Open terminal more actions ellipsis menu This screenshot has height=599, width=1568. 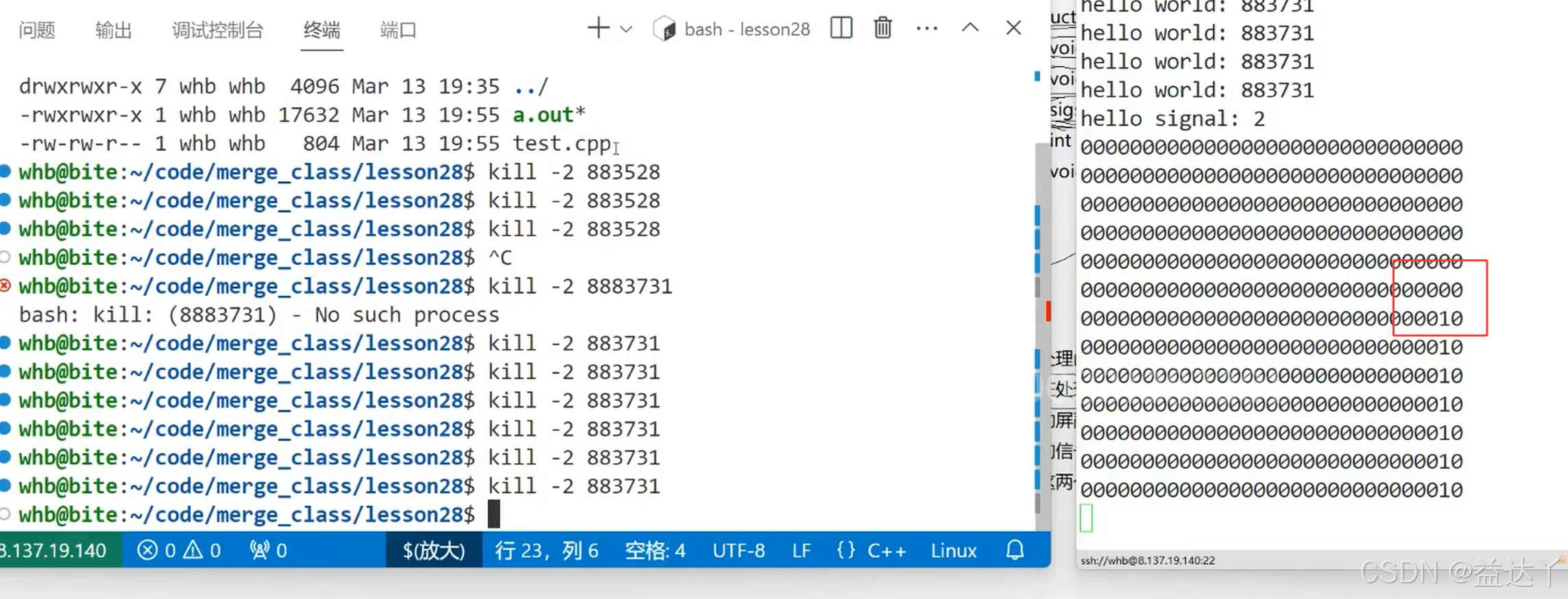click(x=927, y=28)
